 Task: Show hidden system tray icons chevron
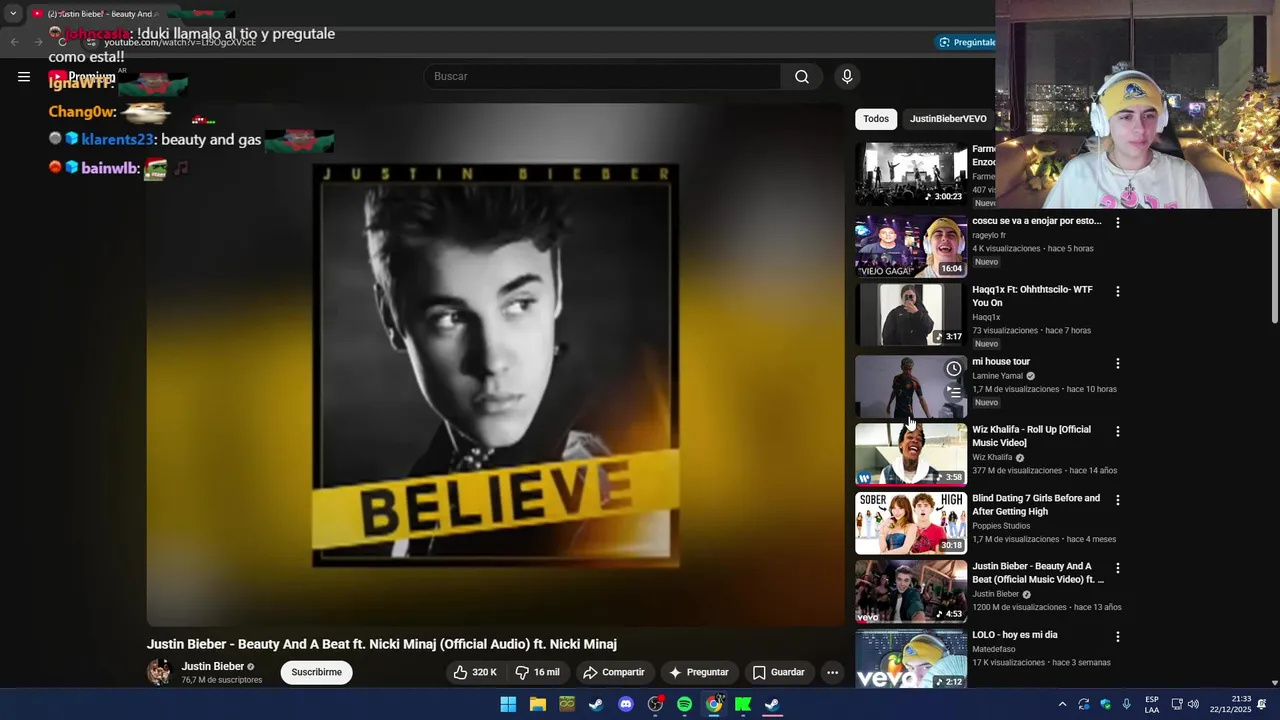coord(1062,704)
